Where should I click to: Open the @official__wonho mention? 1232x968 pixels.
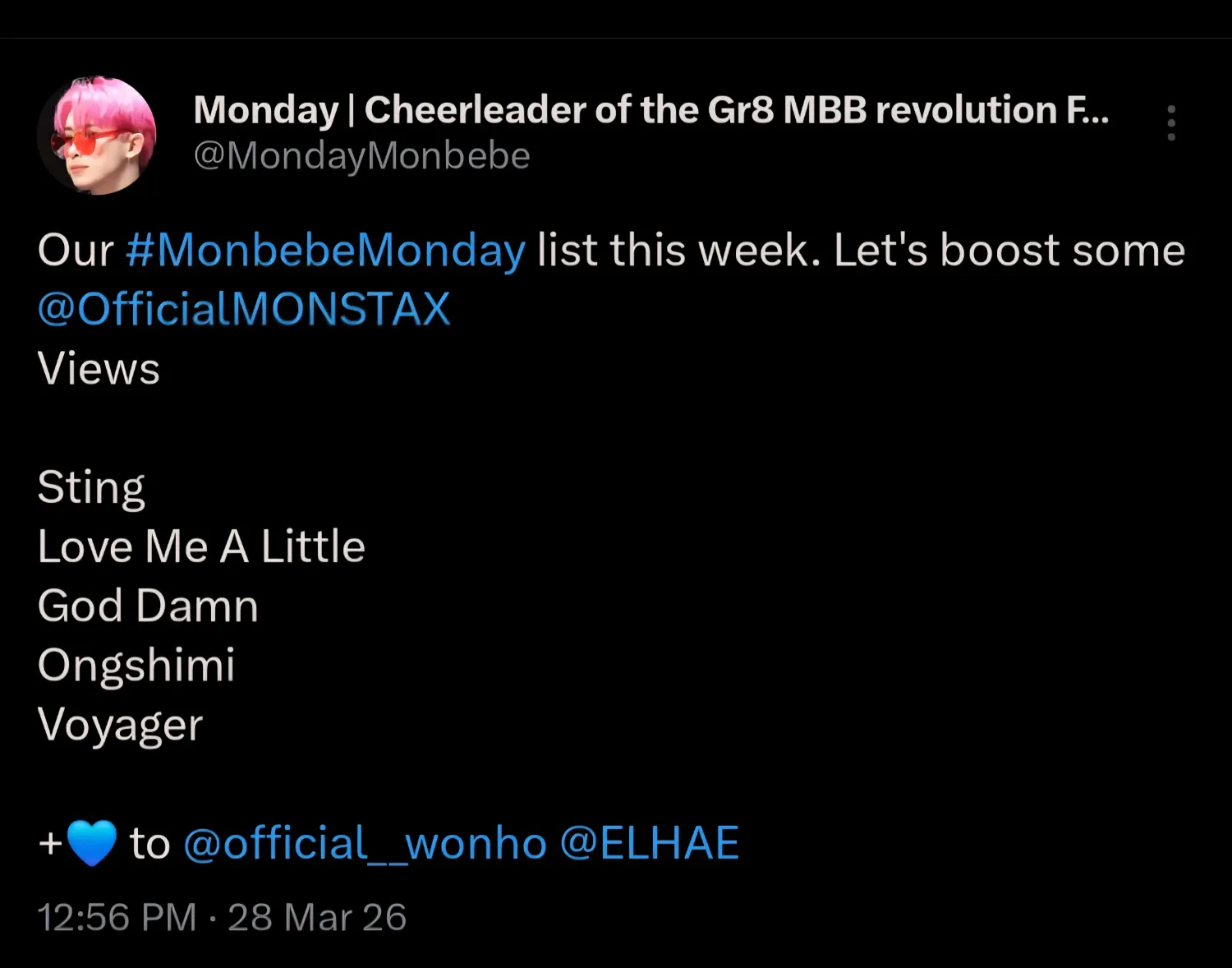(x=364, y=842)
